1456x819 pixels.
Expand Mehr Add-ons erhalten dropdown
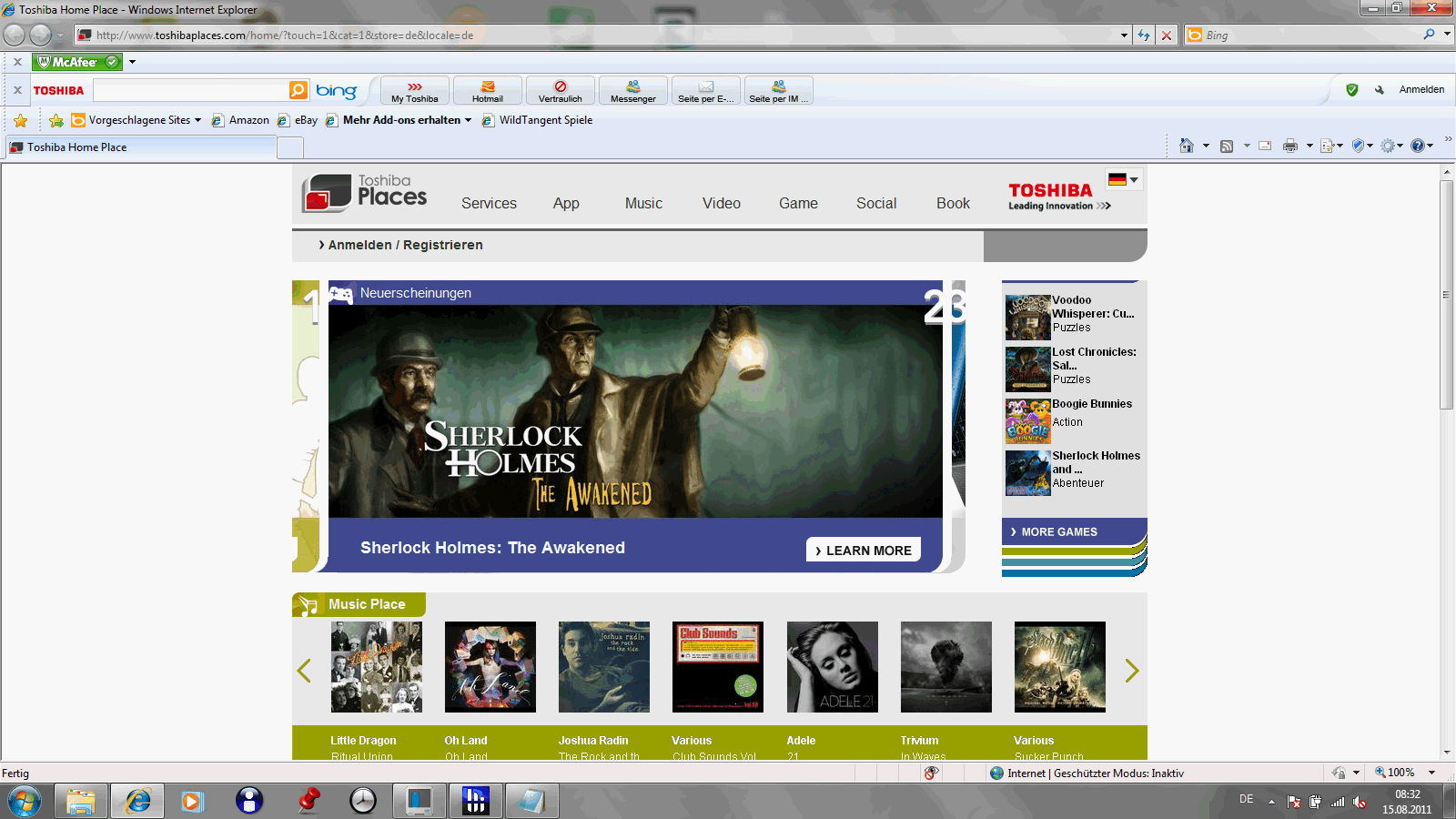468,120
